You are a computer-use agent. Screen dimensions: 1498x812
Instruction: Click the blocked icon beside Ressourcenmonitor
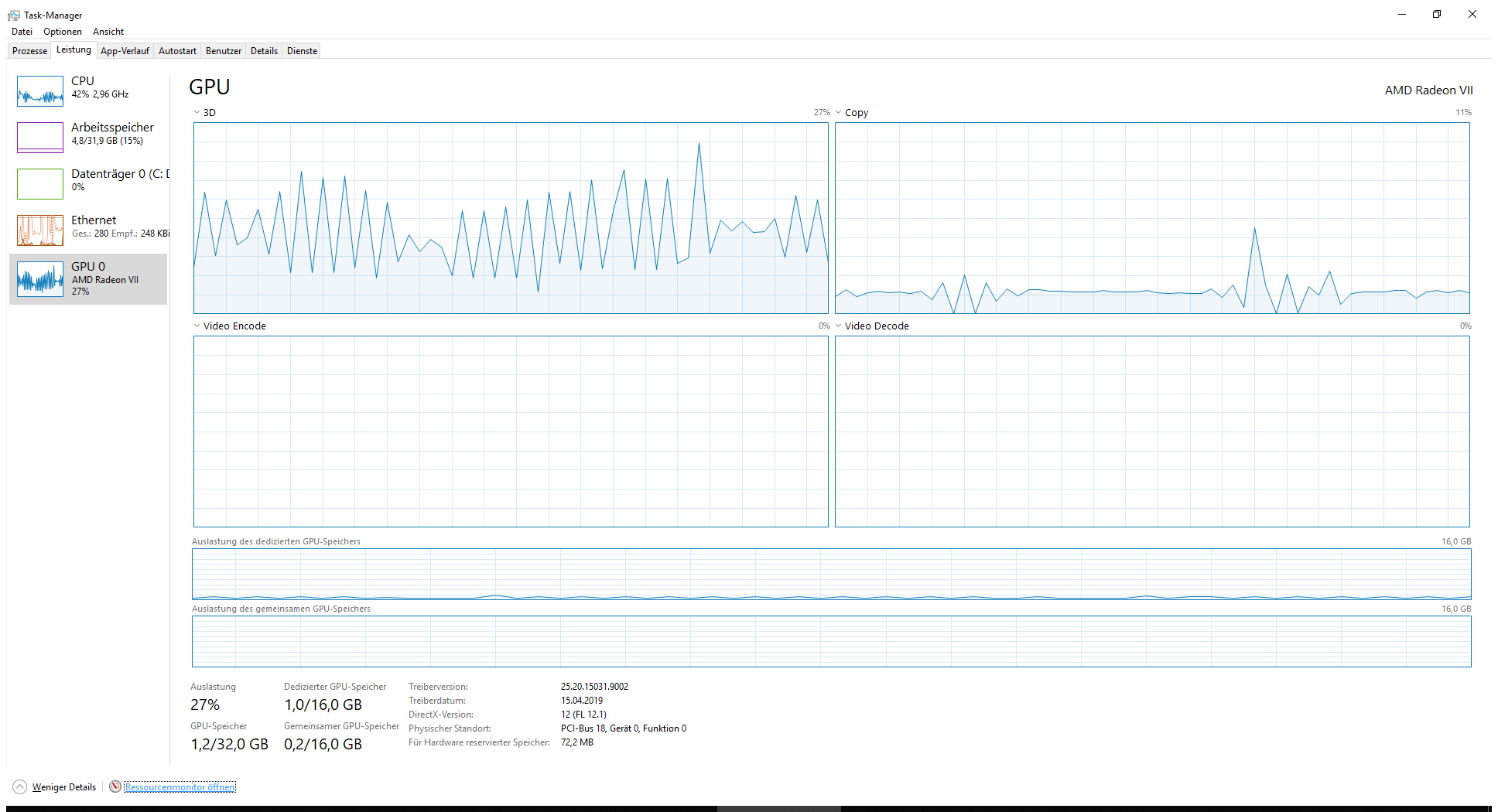115,786
